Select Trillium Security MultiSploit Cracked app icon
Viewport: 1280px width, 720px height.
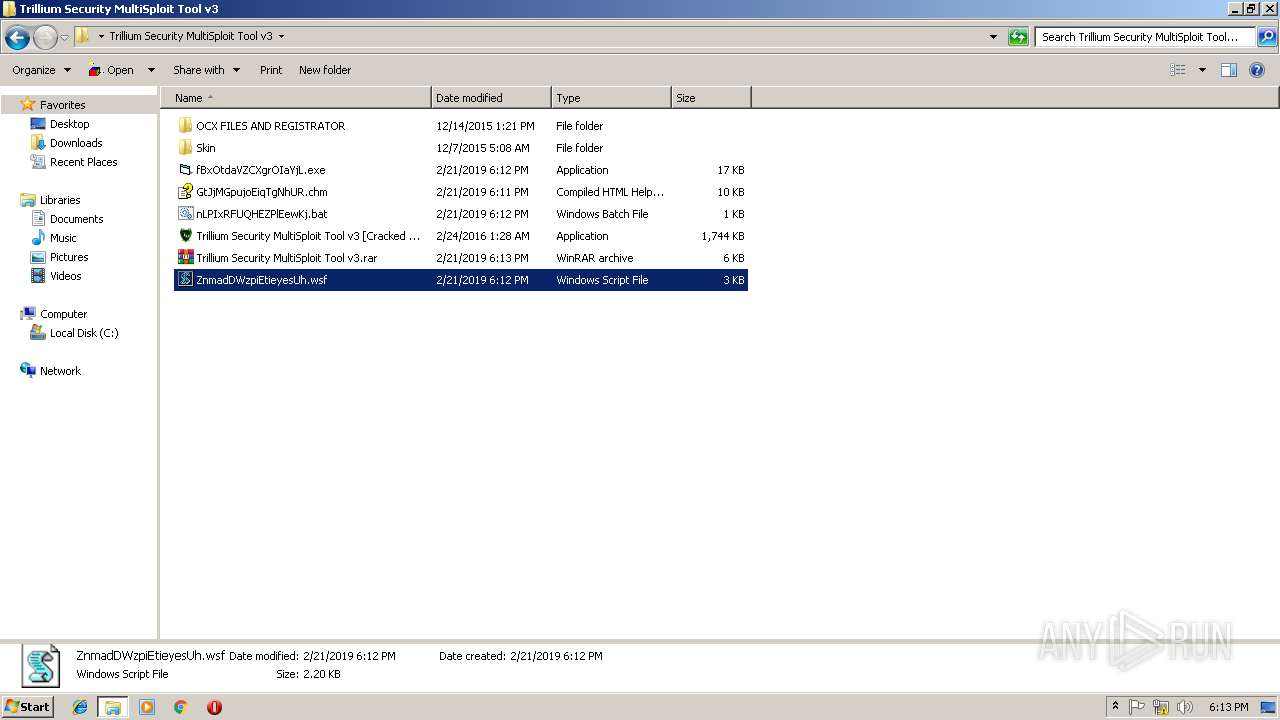pos(185,236)
